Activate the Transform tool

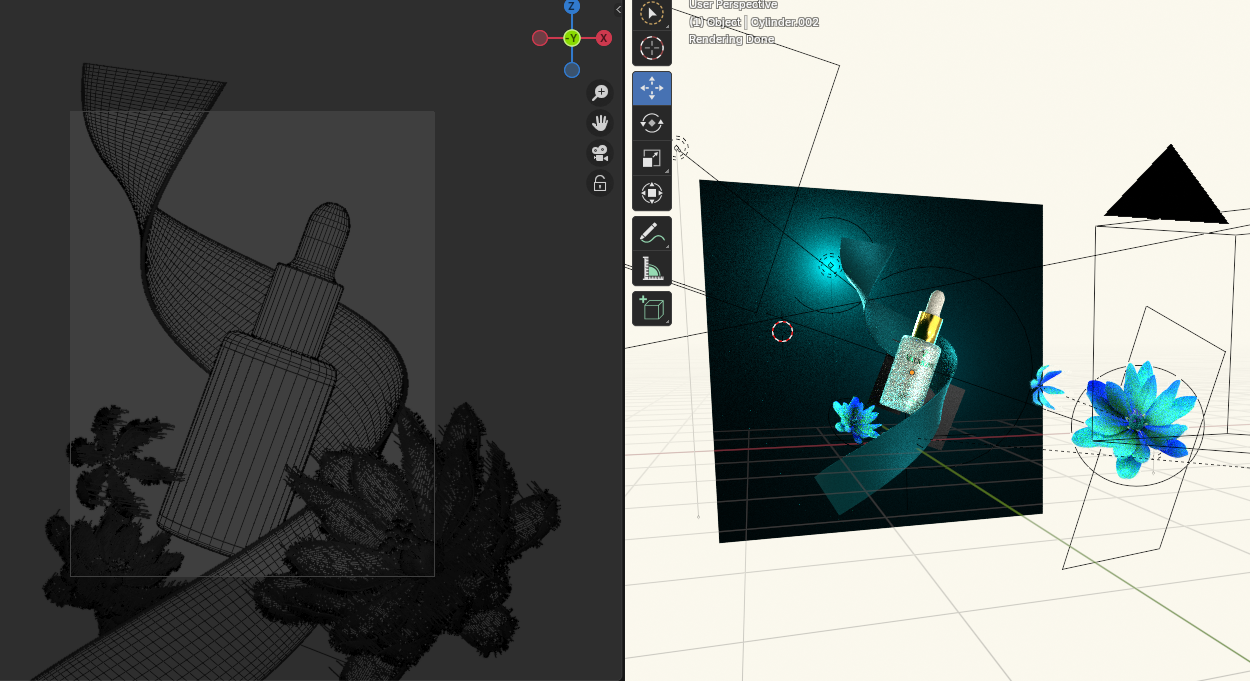point(651,192)
